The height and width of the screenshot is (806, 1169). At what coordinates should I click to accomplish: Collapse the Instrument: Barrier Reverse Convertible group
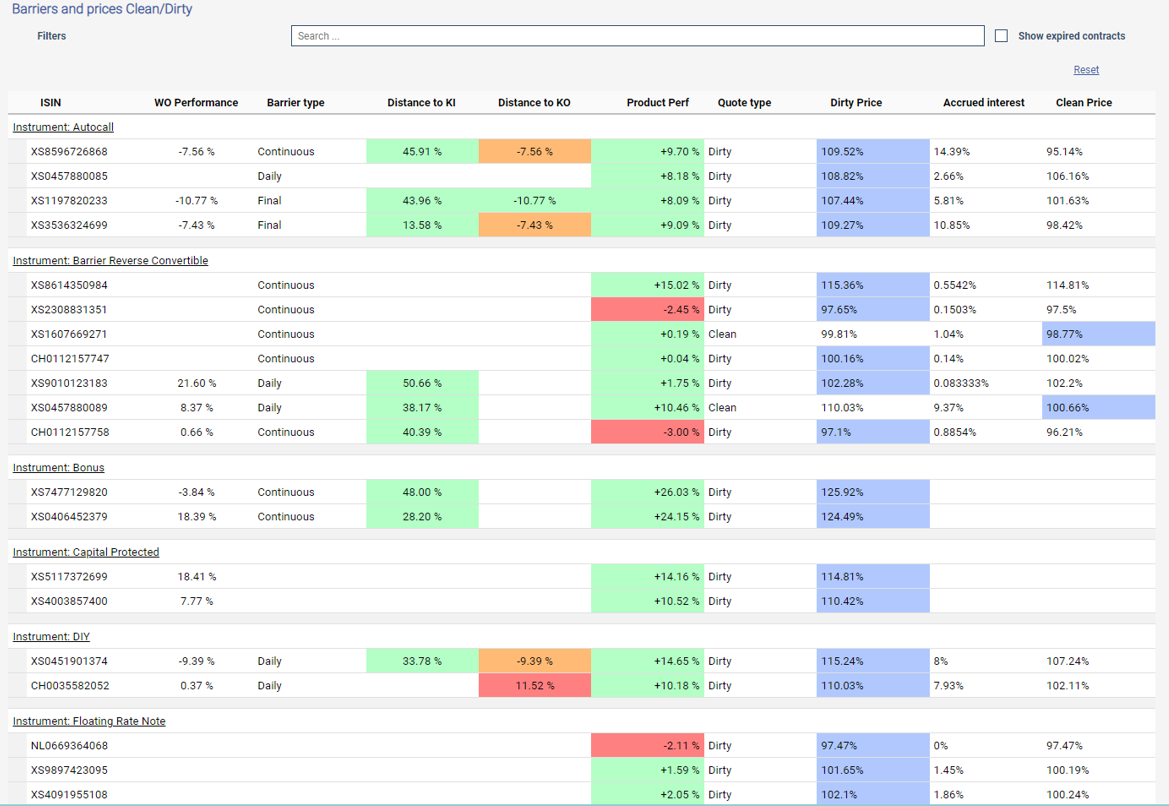click(x=110, y=260)
